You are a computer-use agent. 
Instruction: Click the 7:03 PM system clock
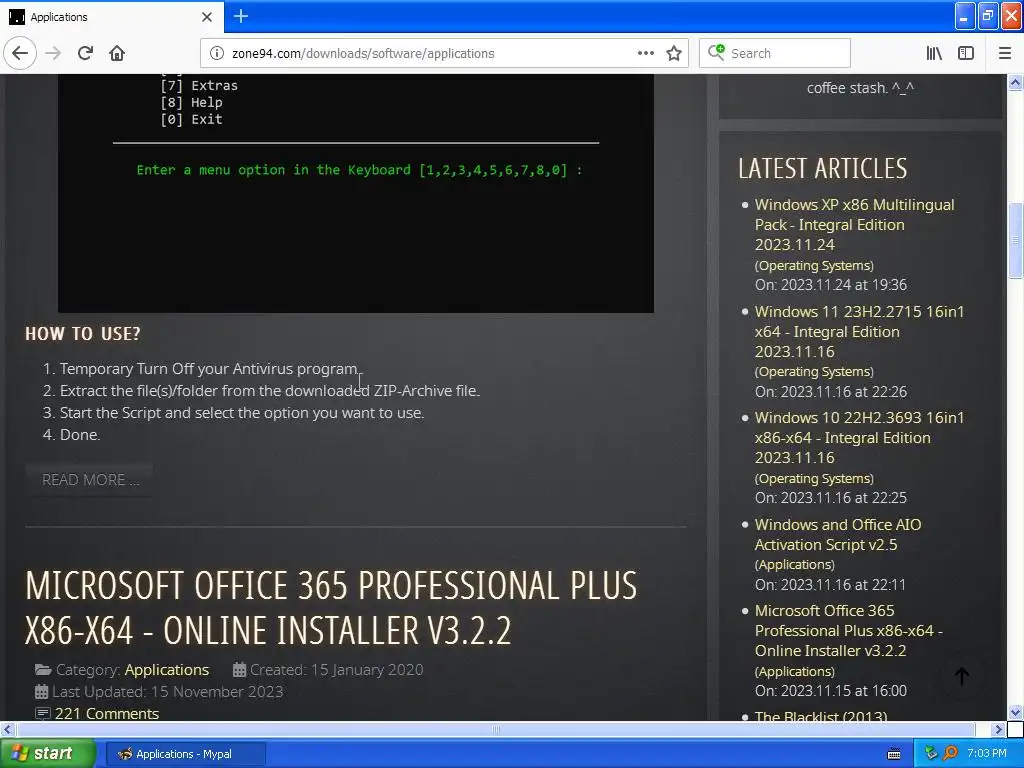coord(986,753)
